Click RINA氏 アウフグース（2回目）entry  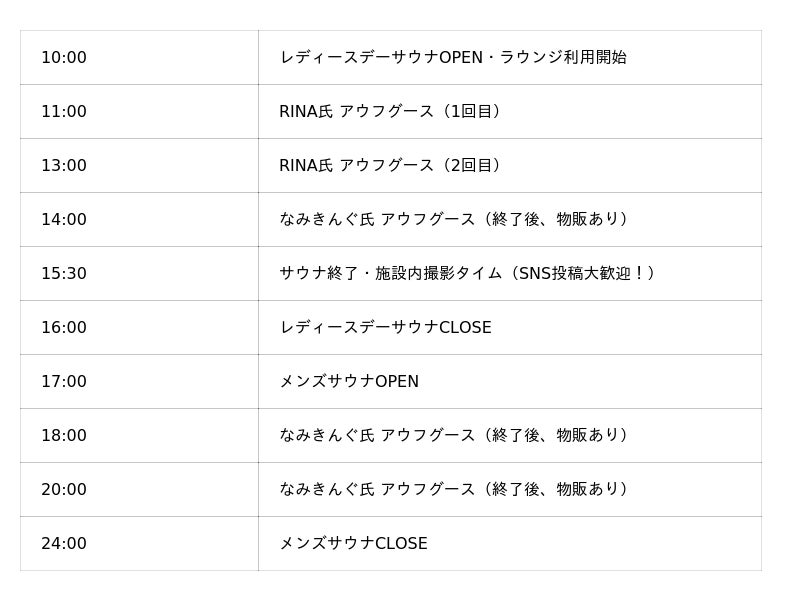[390, 166]
